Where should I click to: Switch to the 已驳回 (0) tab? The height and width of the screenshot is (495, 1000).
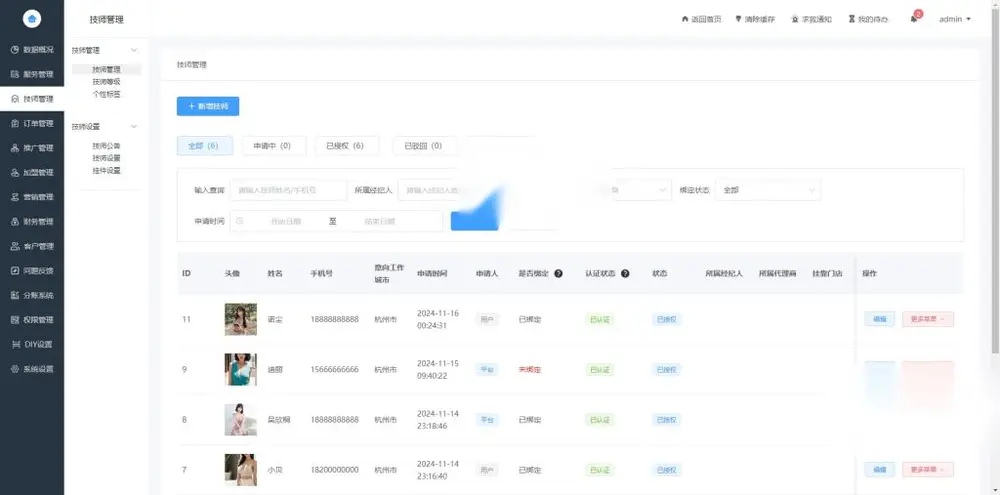[x=425, y=145]
